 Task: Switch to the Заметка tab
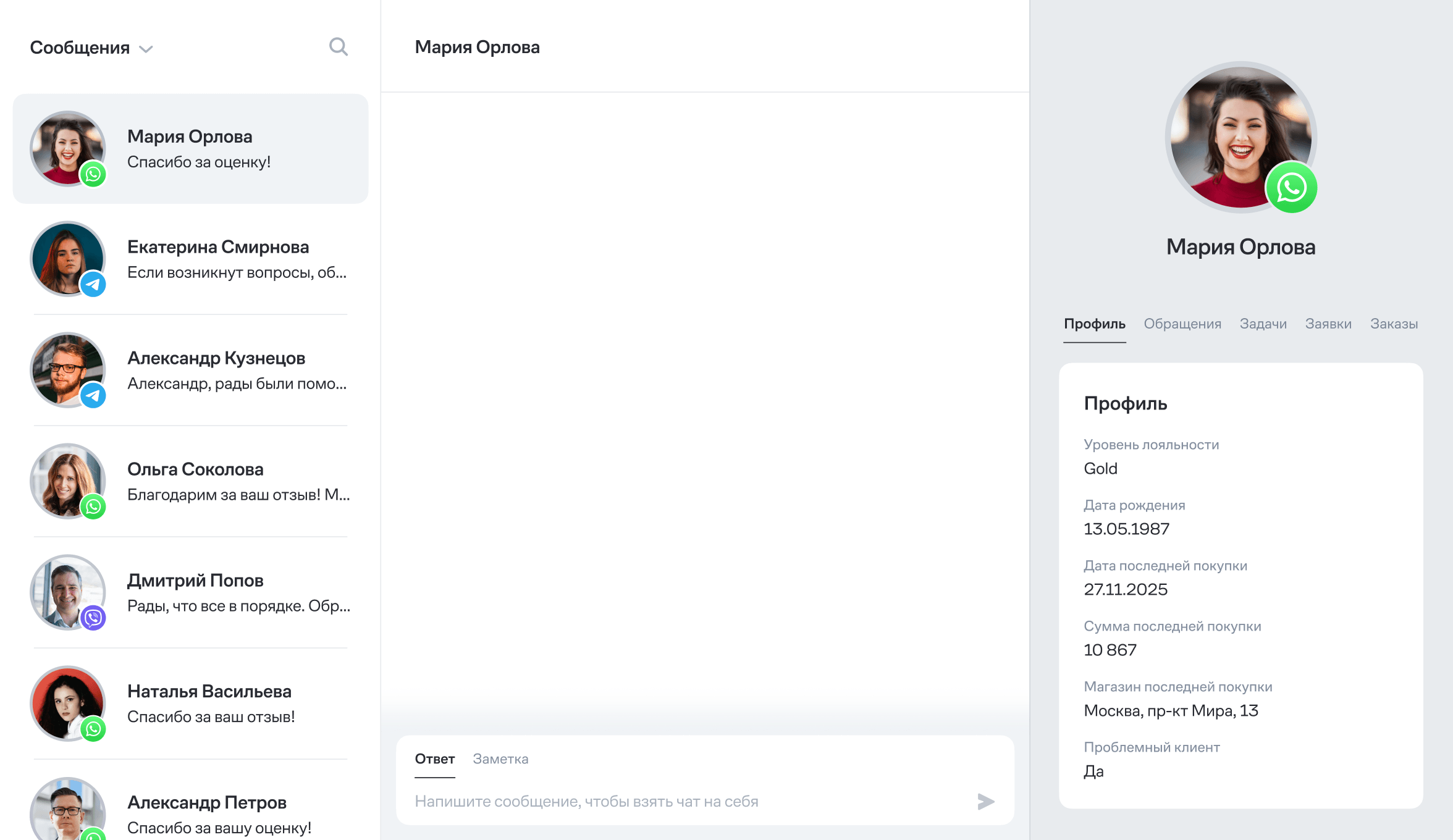coord(500,759)
